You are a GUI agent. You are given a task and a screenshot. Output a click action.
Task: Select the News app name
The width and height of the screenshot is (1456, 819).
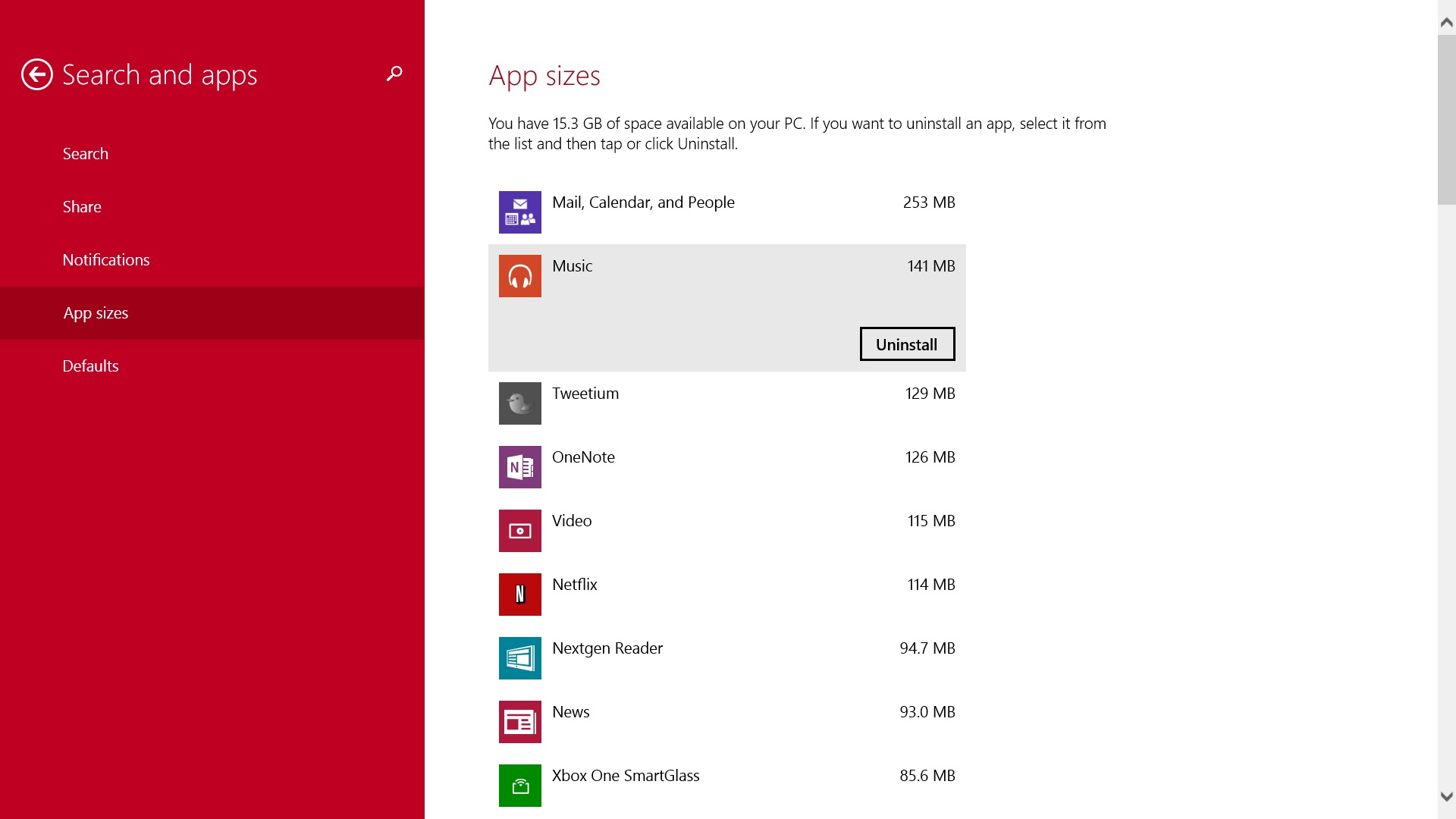pos(571,712)
